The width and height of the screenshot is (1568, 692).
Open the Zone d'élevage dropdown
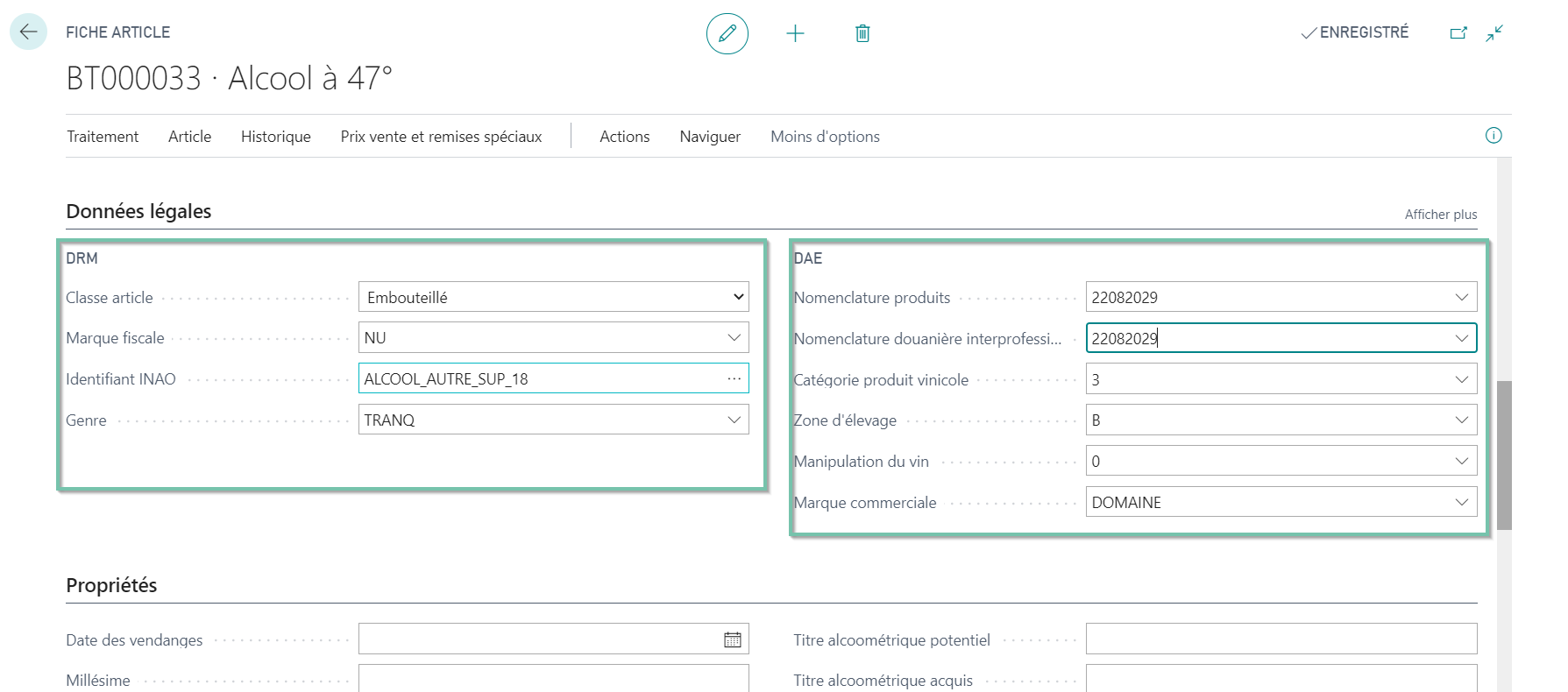(1461, 420)
